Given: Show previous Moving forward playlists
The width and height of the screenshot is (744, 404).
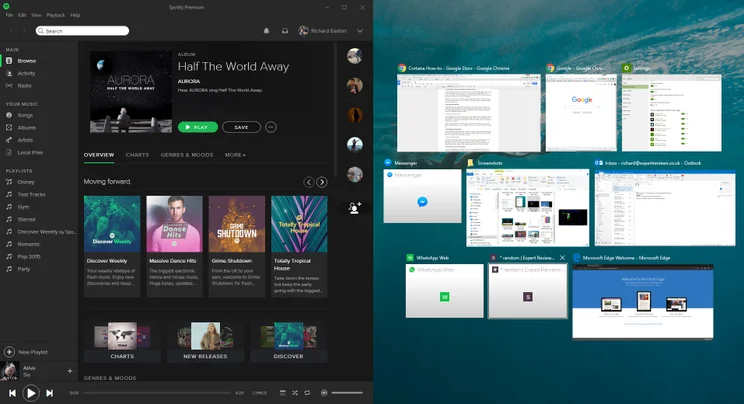Looking at the screenshot, I should pyautogui.click(x=308, y=182).
